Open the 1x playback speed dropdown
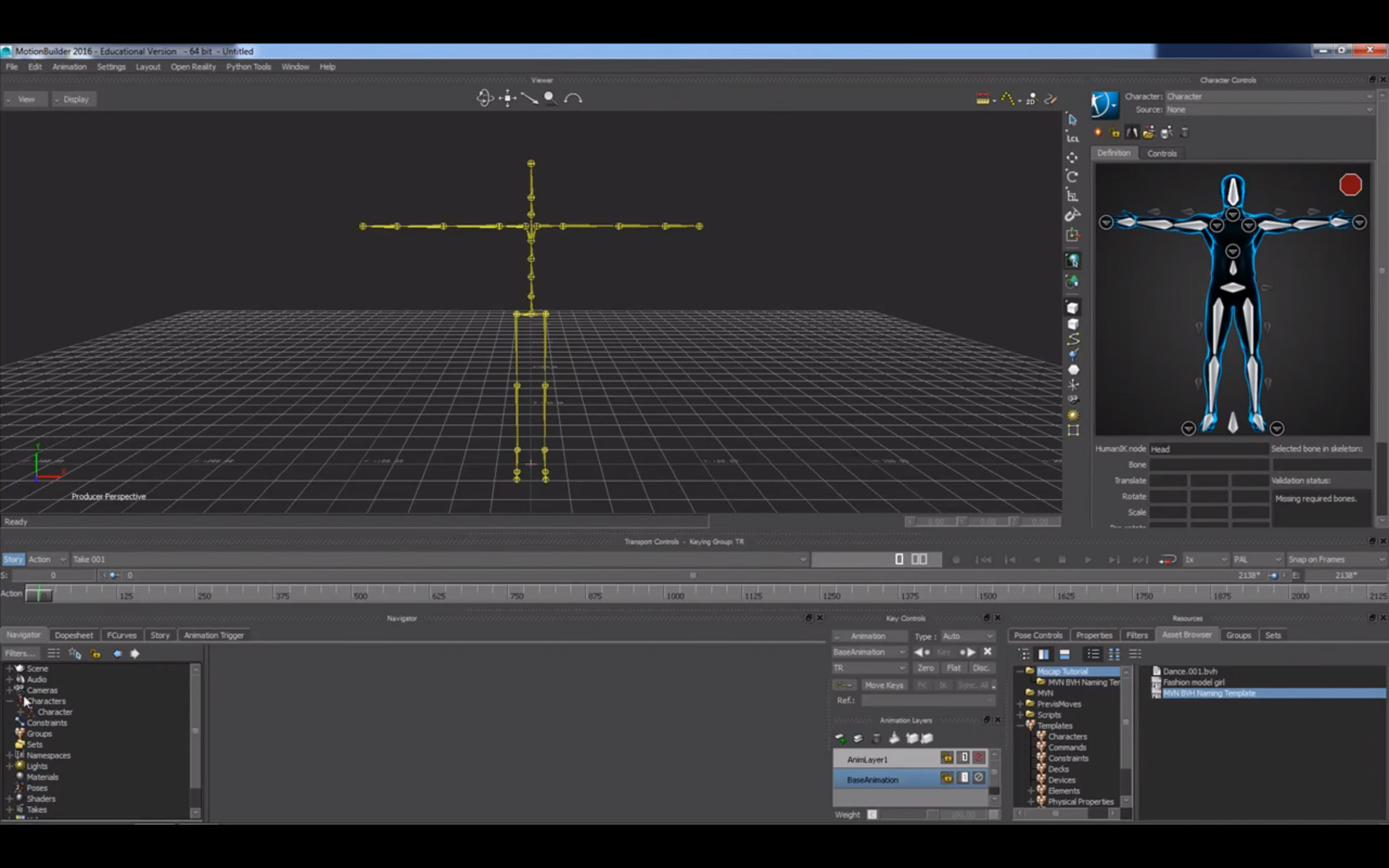 (1206, 560)
